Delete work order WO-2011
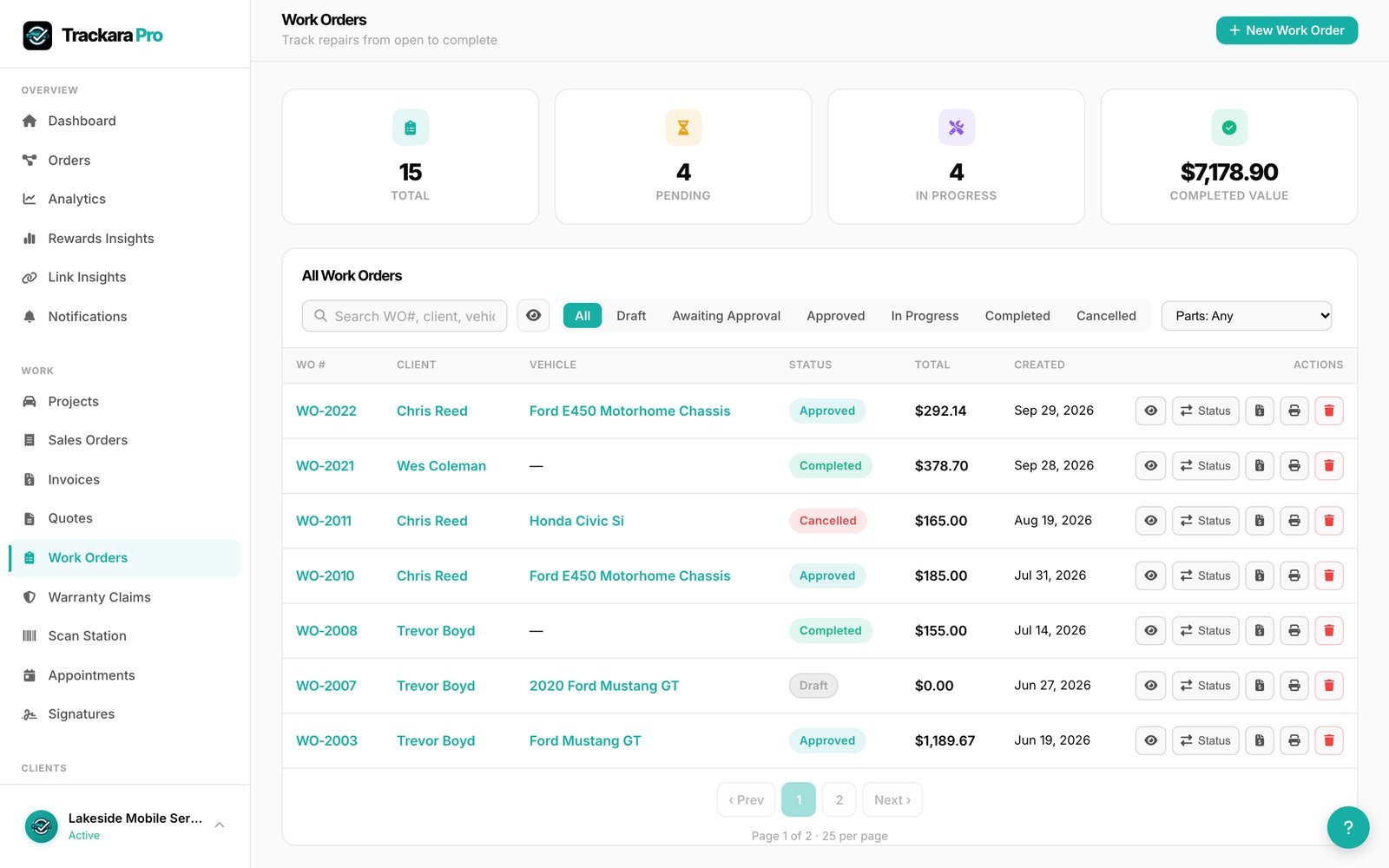This screenshot has width=1389, height=868. pyautogui.click(x=1329, y=521)
